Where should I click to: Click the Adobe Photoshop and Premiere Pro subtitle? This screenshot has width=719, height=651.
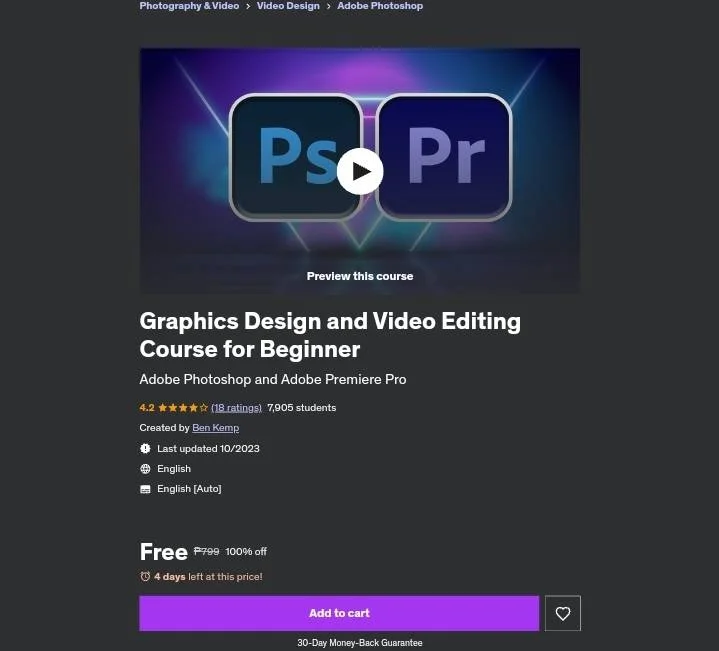(273, 380)
